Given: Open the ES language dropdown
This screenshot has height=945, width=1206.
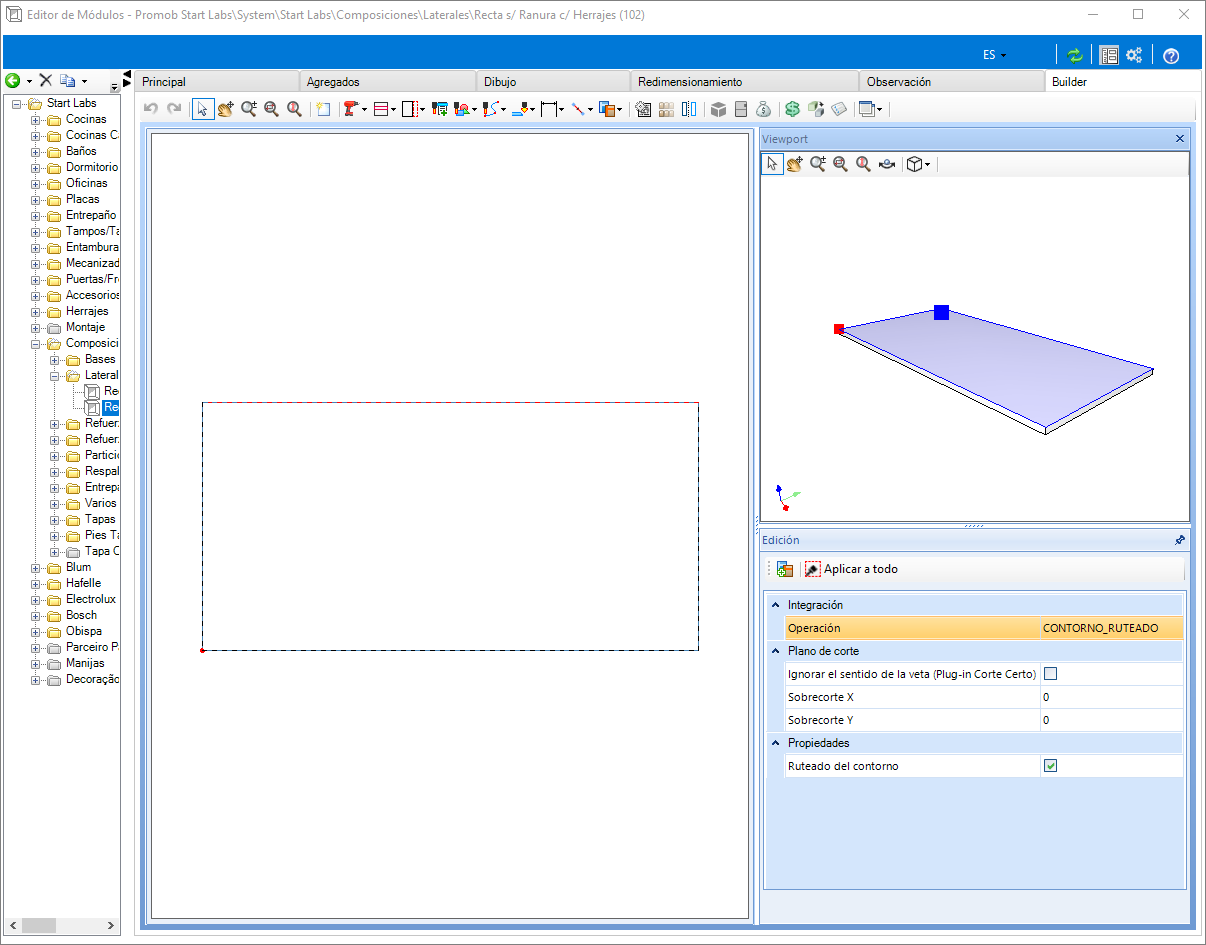Looking at the screenshot, I should pyautogui.click(x=994, y=55).
